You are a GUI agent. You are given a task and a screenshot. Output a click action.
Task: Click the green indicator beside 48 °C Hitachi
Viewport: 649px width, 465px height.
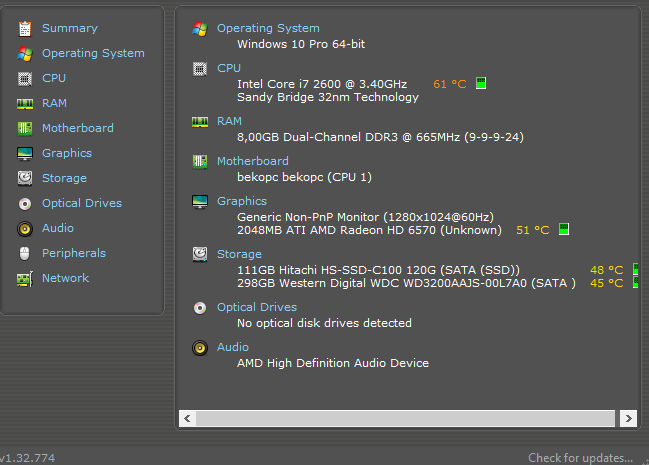pyautogui.click(x=636, y=269)
